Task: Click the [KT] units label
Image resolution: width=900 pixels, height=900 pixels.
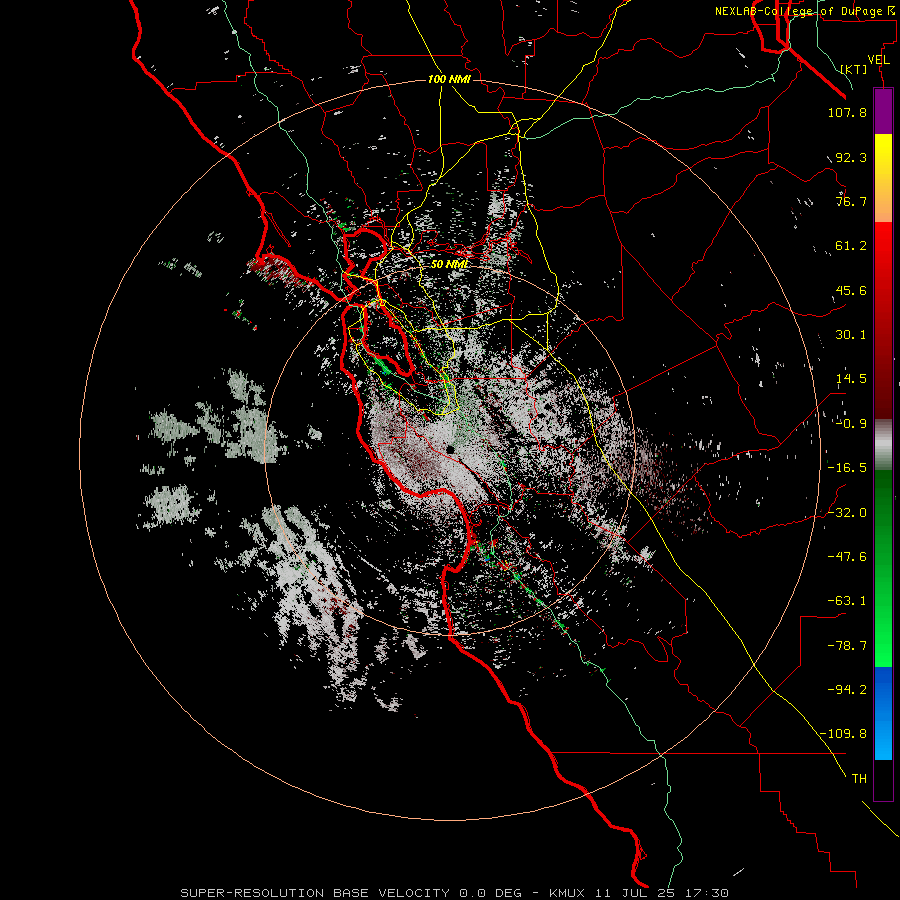Action: coord(854,69)
